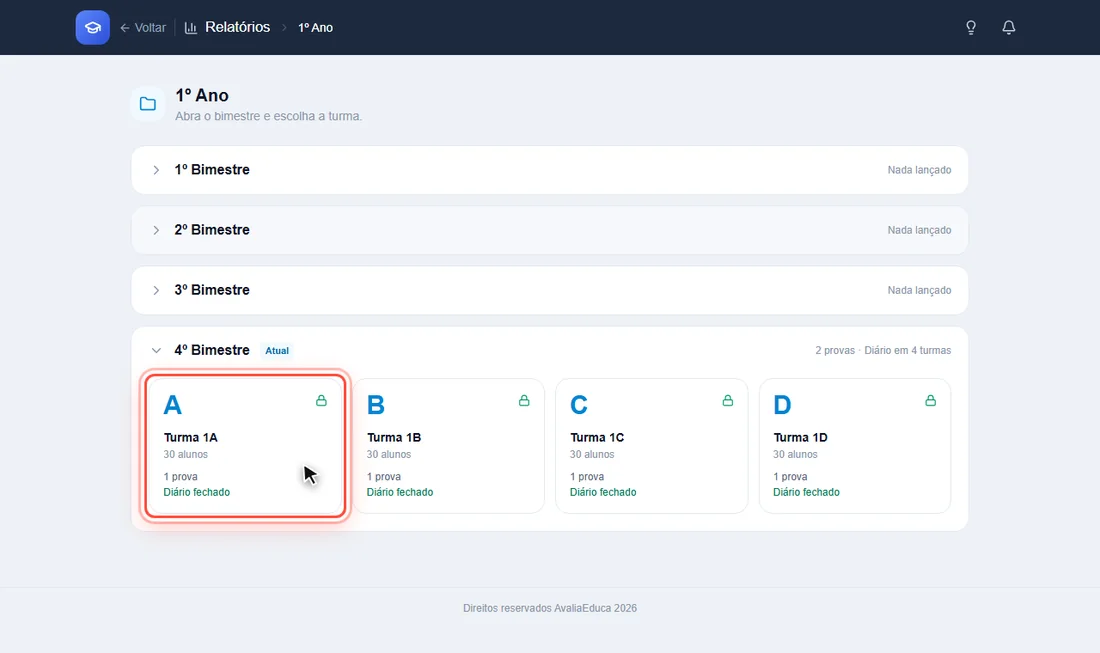
Task: Click the lock icon on Turma 1A
Action: tap(321, 400)
